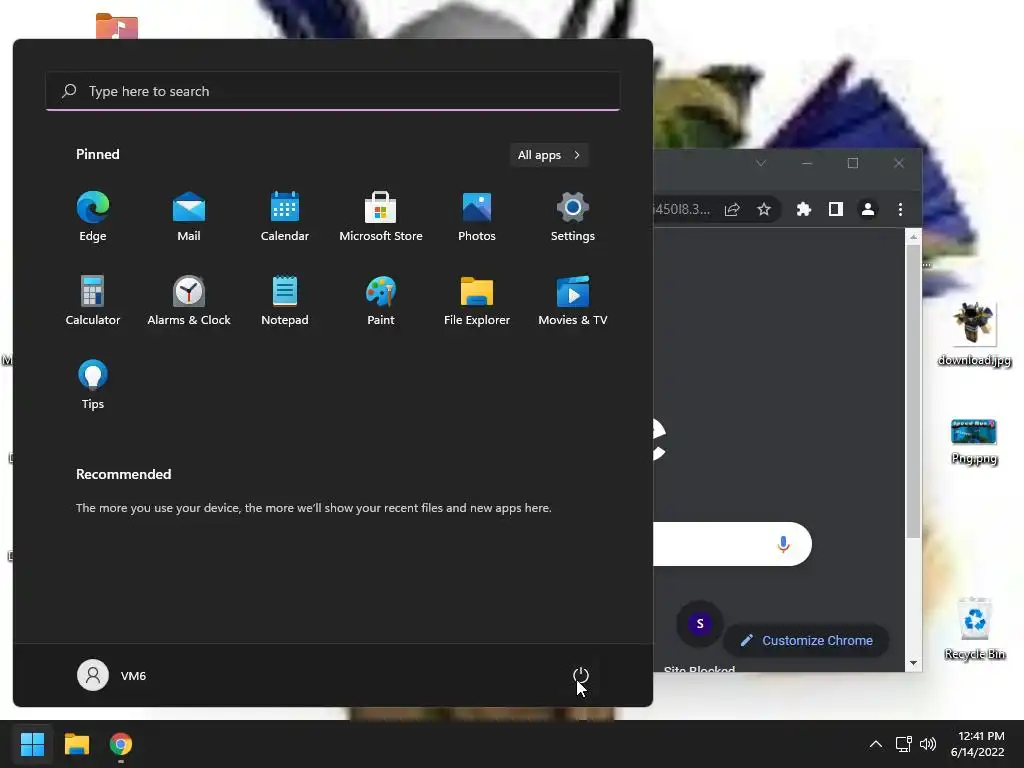Open File Explorer from the taskbar
1024x768 pixels.
(76, 744)
